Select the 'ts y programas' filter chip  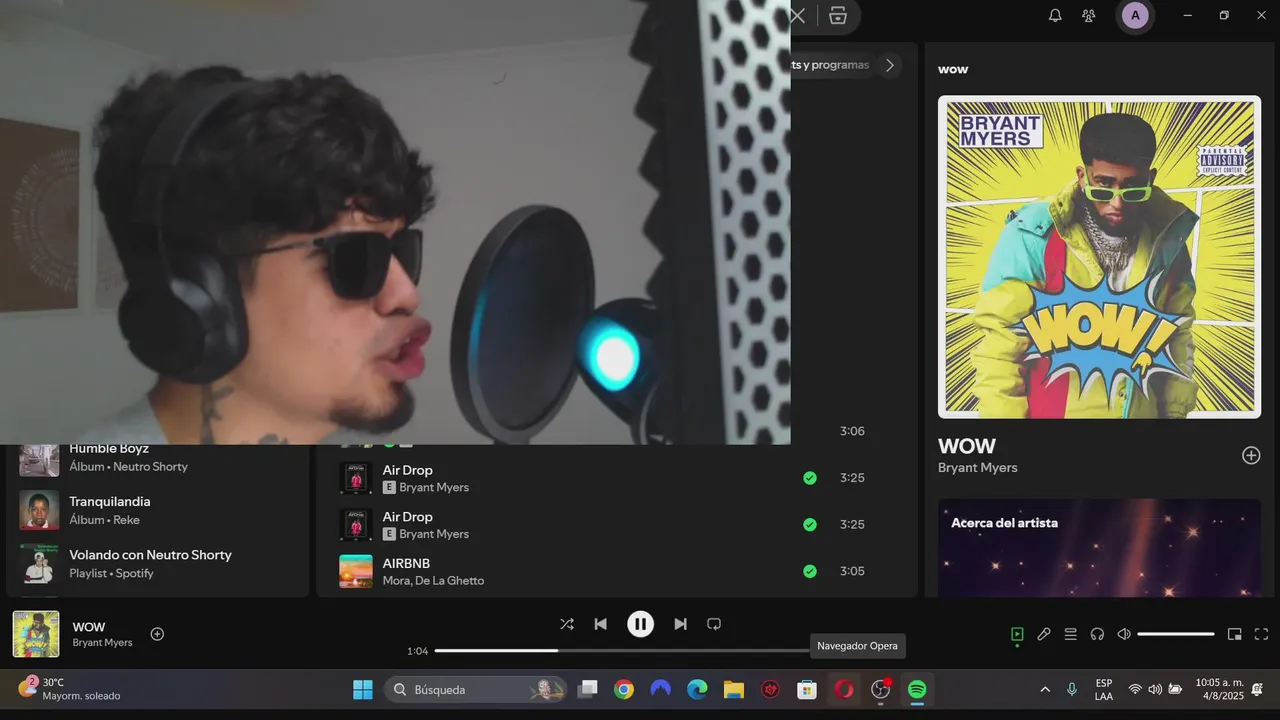pos(830,65)
